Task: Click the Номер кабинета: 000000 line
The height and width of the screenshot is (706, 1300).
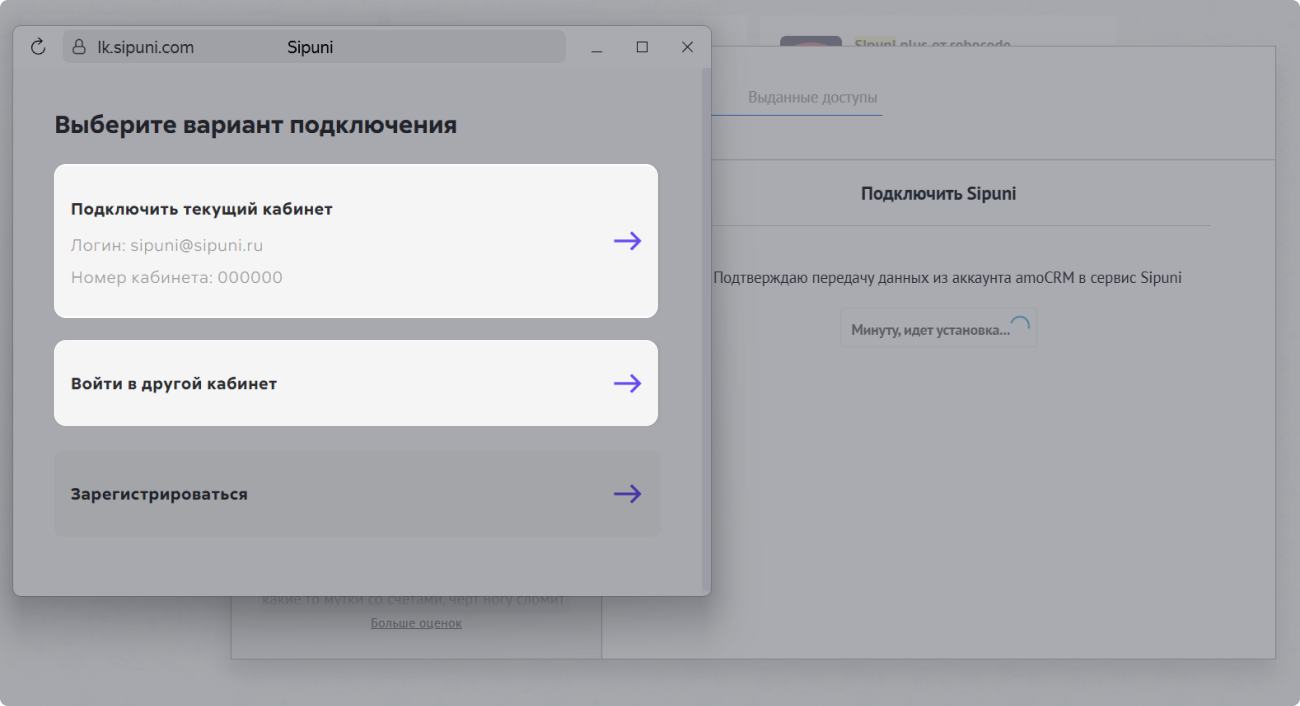Action: pyautogui.click(x=177, y=277)
